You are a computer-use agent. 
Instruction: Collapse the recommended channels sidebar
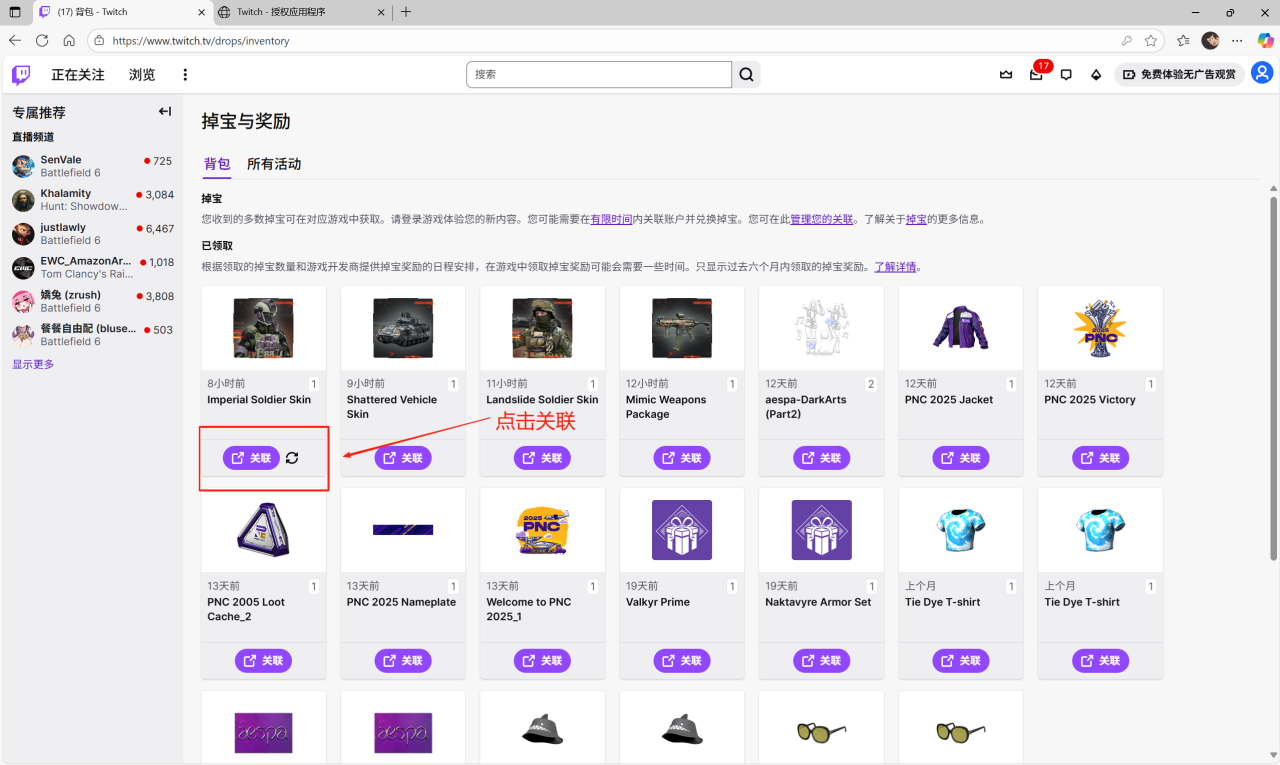[165, 112]
